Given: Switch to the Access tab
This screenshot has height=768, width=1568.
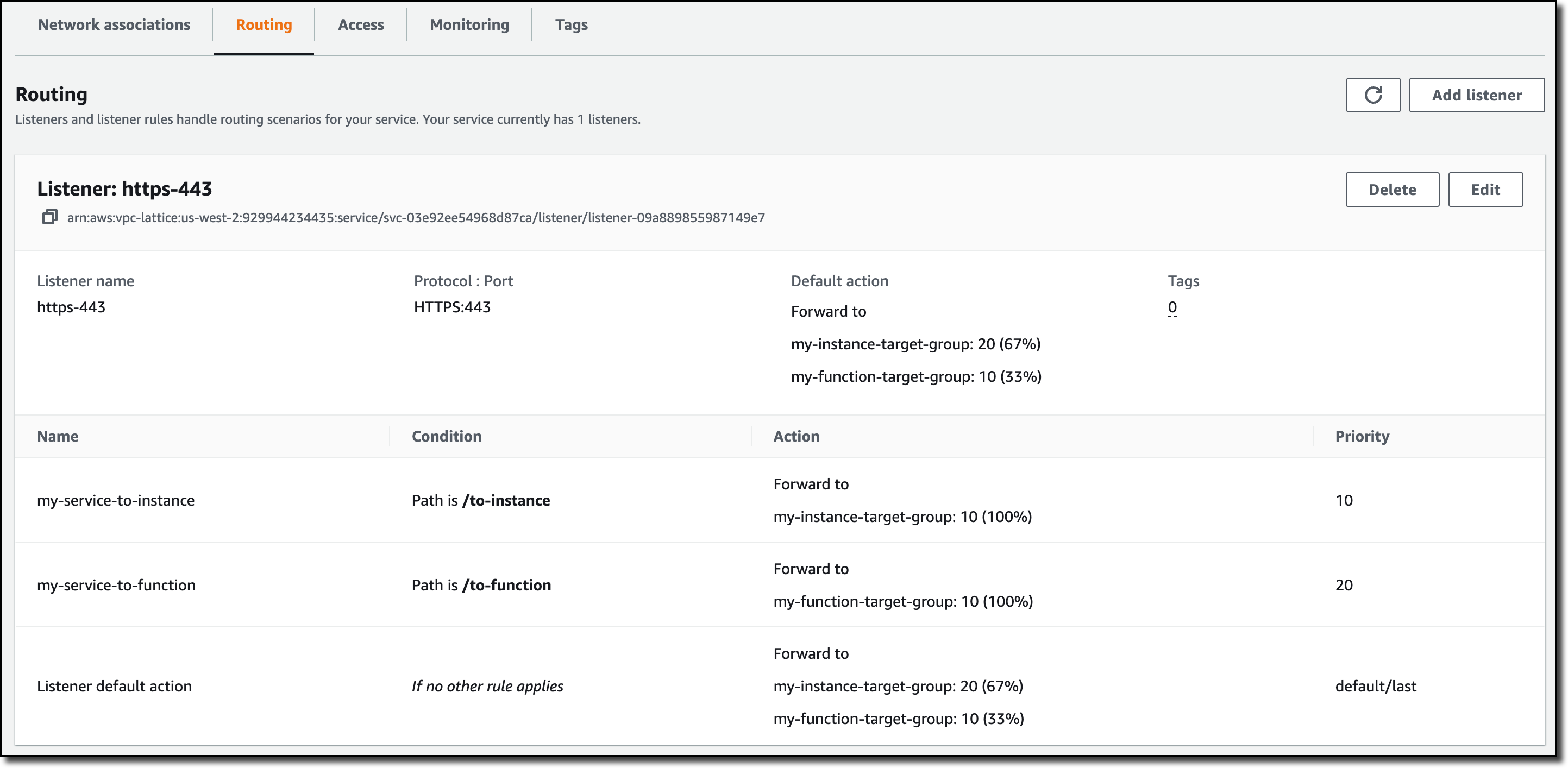Looking at the screenshot, I should pyautogui.click(x=360, y=25).
